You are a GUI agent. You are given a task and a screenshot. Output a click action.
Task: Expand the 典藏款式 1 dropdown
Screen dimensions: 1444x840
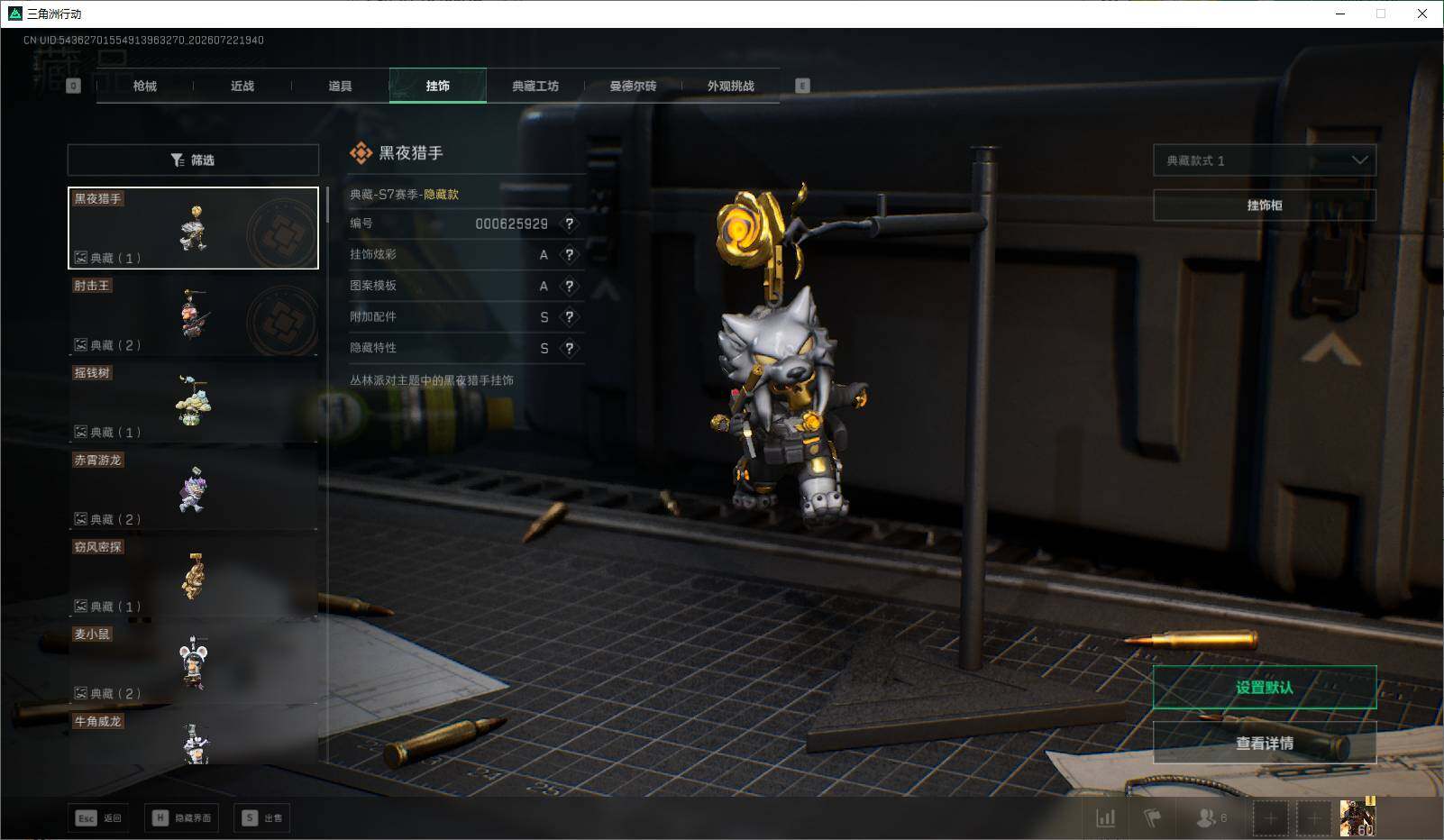tap(1265, 160)
